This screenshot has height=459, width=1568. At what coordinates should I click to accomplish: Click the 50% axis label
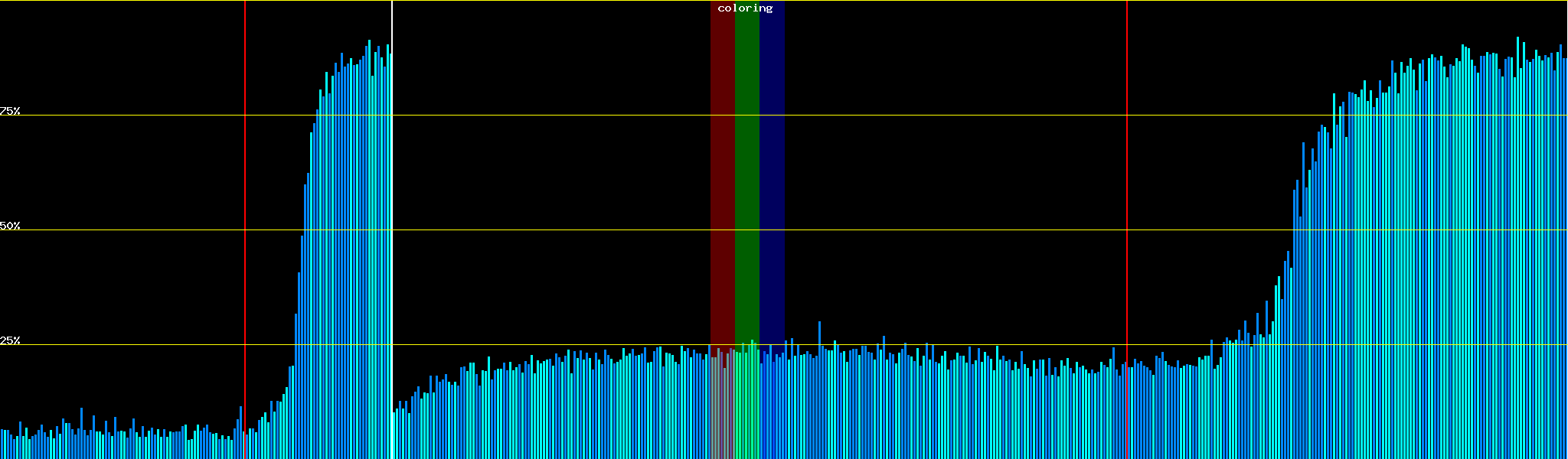click(10, 226)
